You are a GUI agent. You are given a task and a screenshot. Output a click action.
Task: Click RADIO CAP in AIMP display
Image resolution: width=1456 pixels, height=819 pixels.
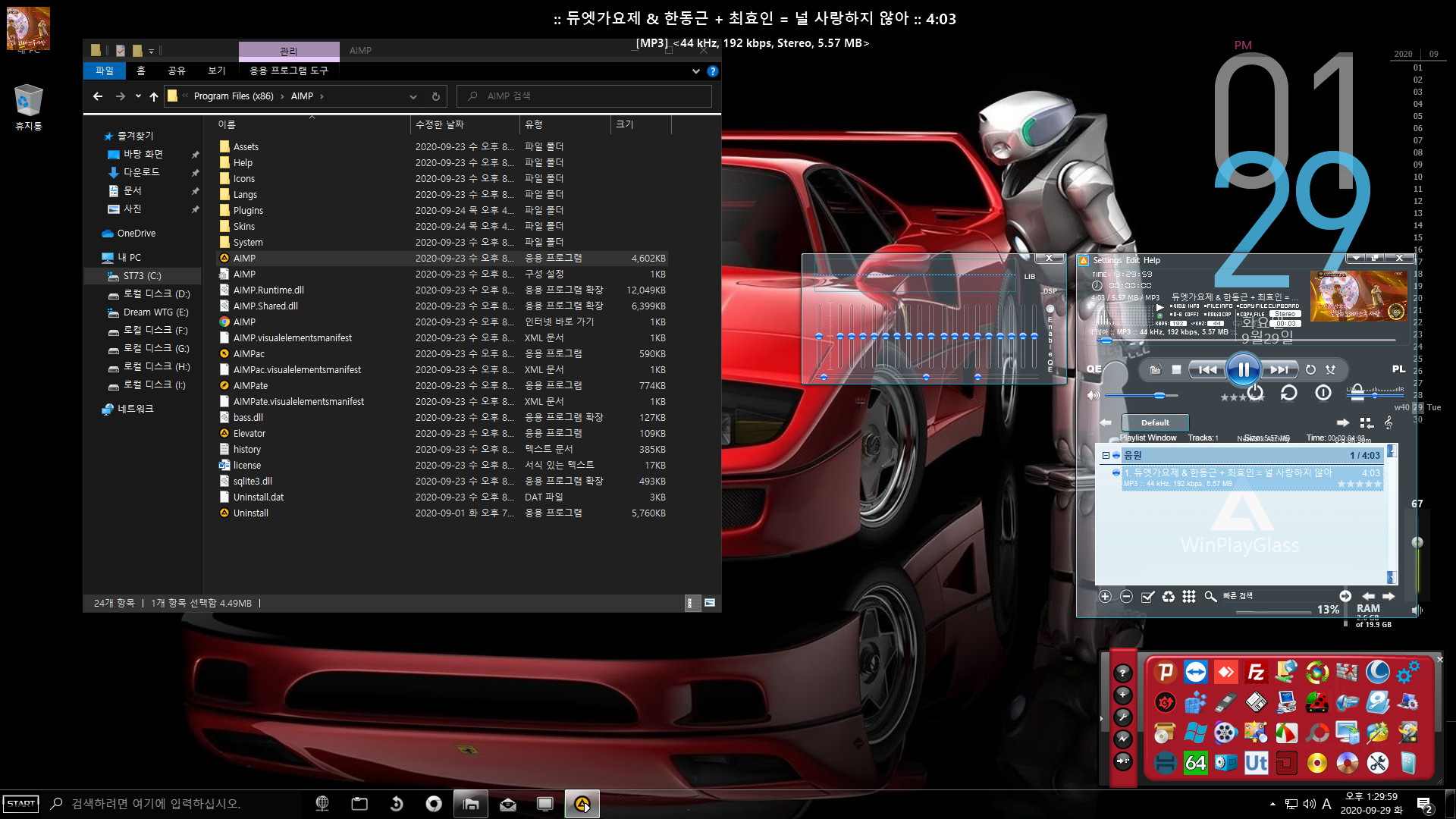[1218, 314]
